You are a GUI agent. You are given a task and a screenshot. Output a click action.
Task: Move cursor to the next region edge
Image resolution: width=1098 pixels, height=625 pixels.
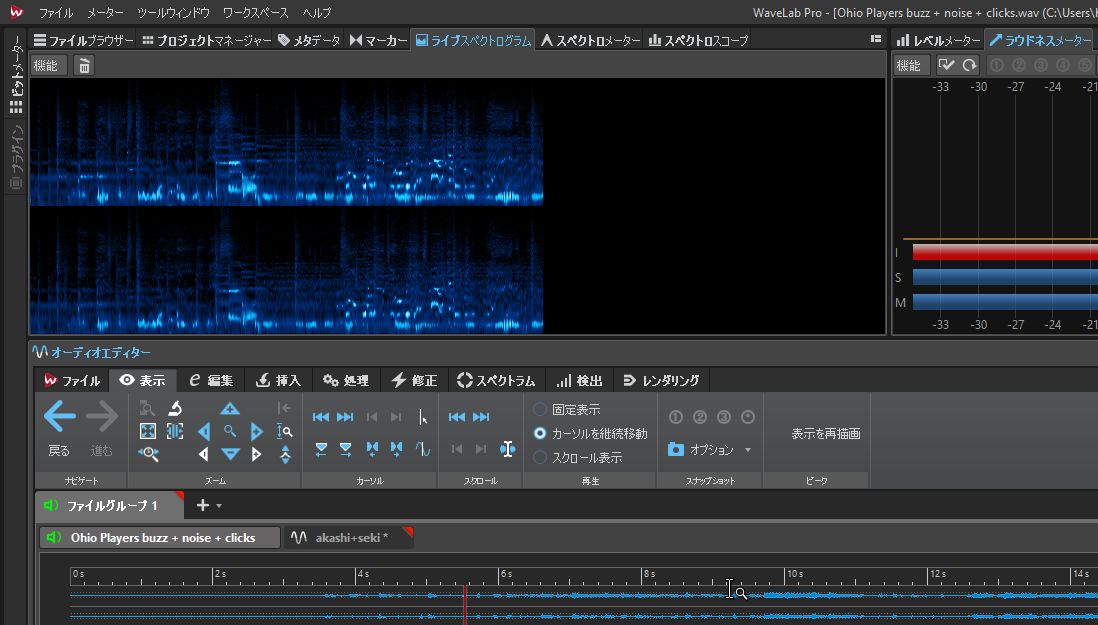coord(396,449)
